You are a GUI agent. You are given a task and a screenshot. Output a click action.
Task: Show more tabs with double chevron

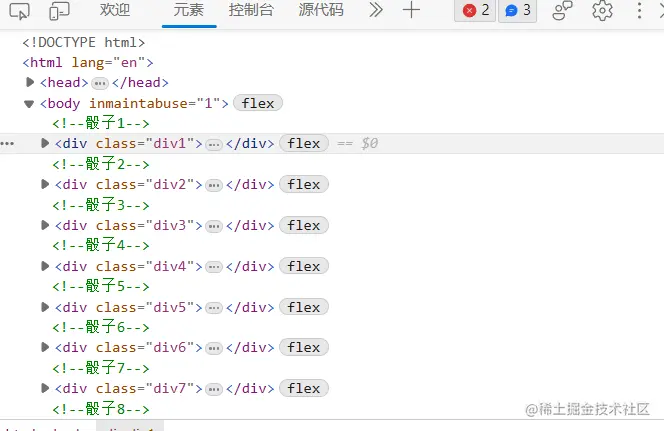coord(376,10)
